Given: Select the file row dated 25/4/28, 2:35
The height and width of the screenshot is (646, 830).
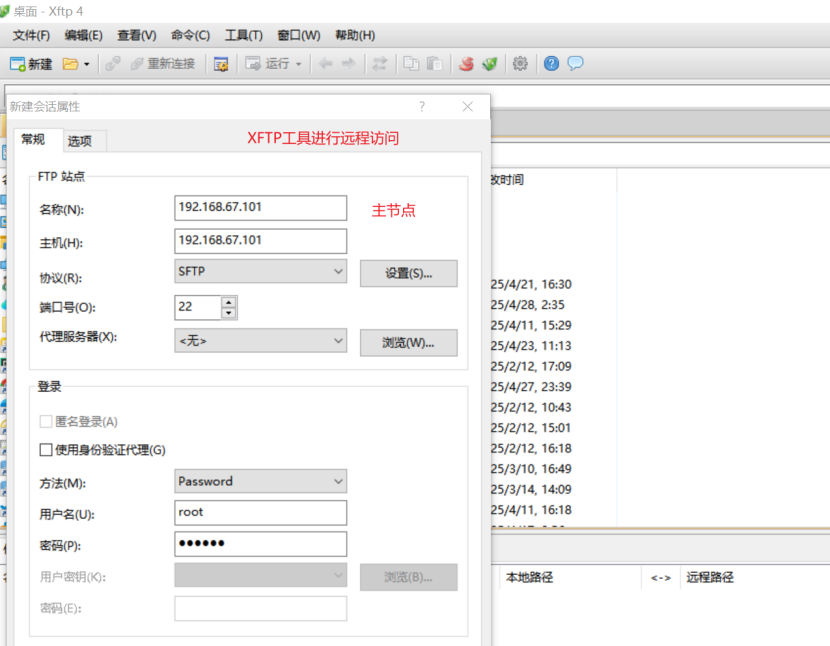Looking at the screenshot, I should (528, 305).
